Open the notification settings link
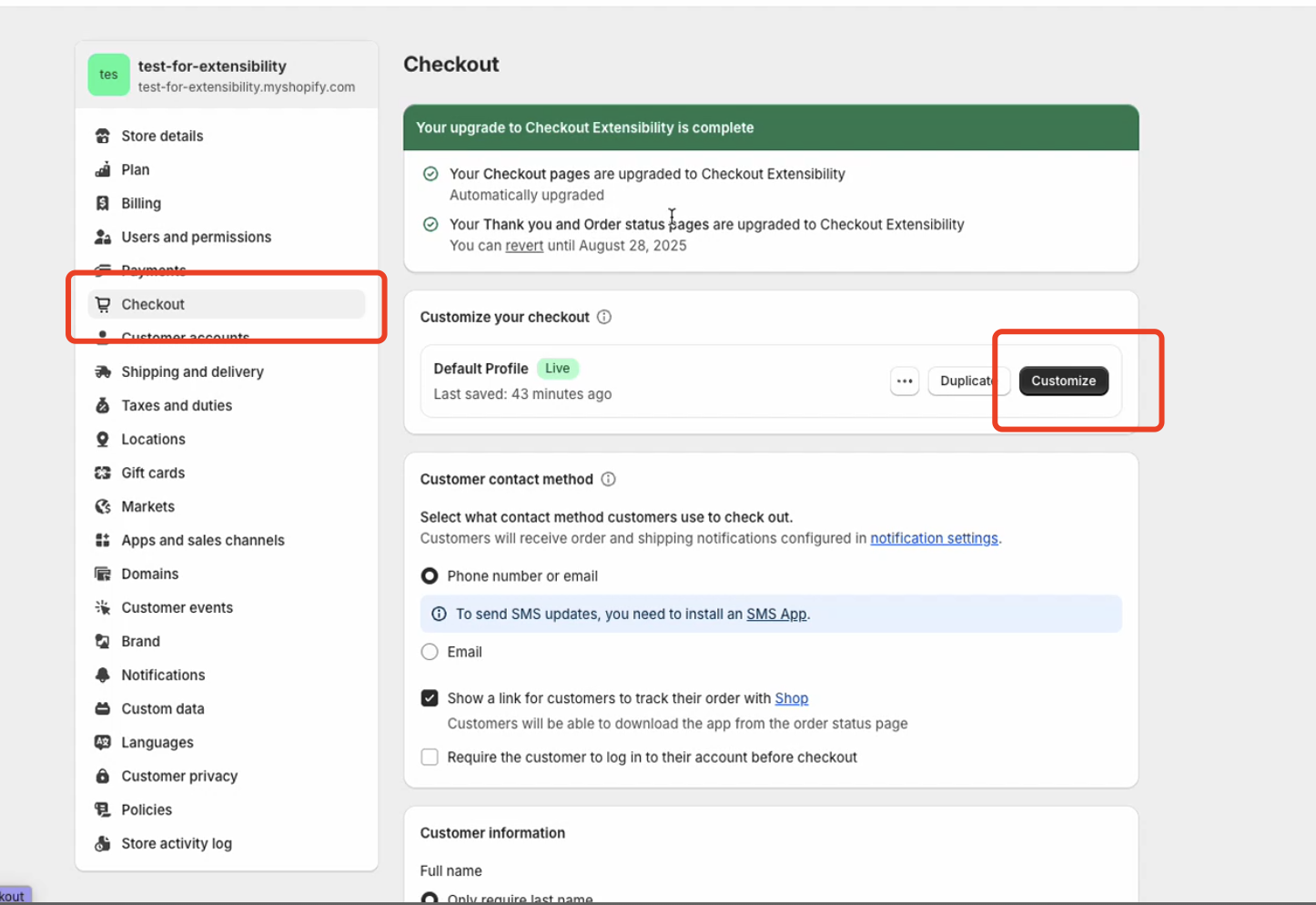1316x905 pixels. (934, 538)
